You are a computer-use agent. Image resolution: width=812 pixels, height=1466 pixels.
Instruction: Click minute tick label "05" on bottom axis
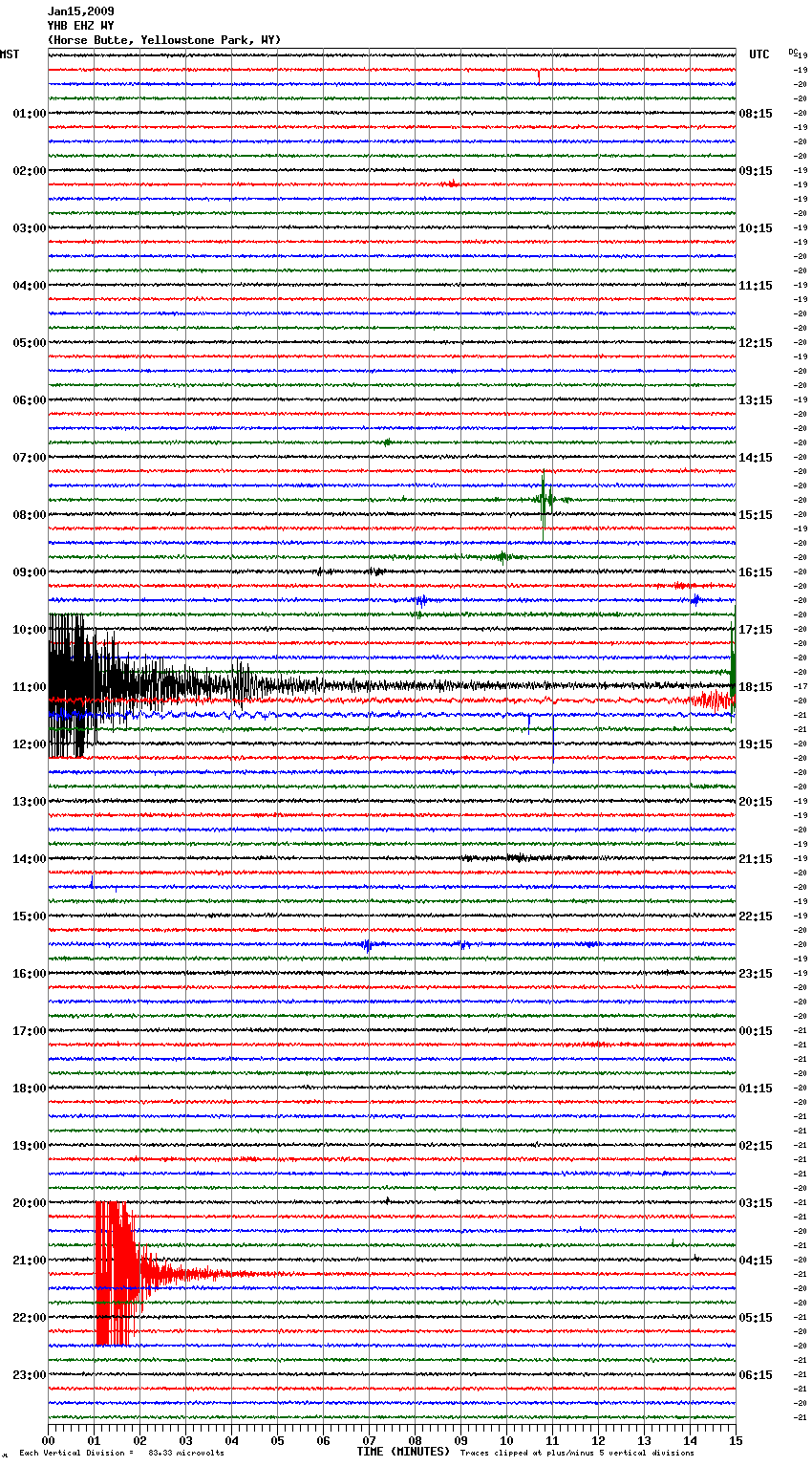point(277,1440)
